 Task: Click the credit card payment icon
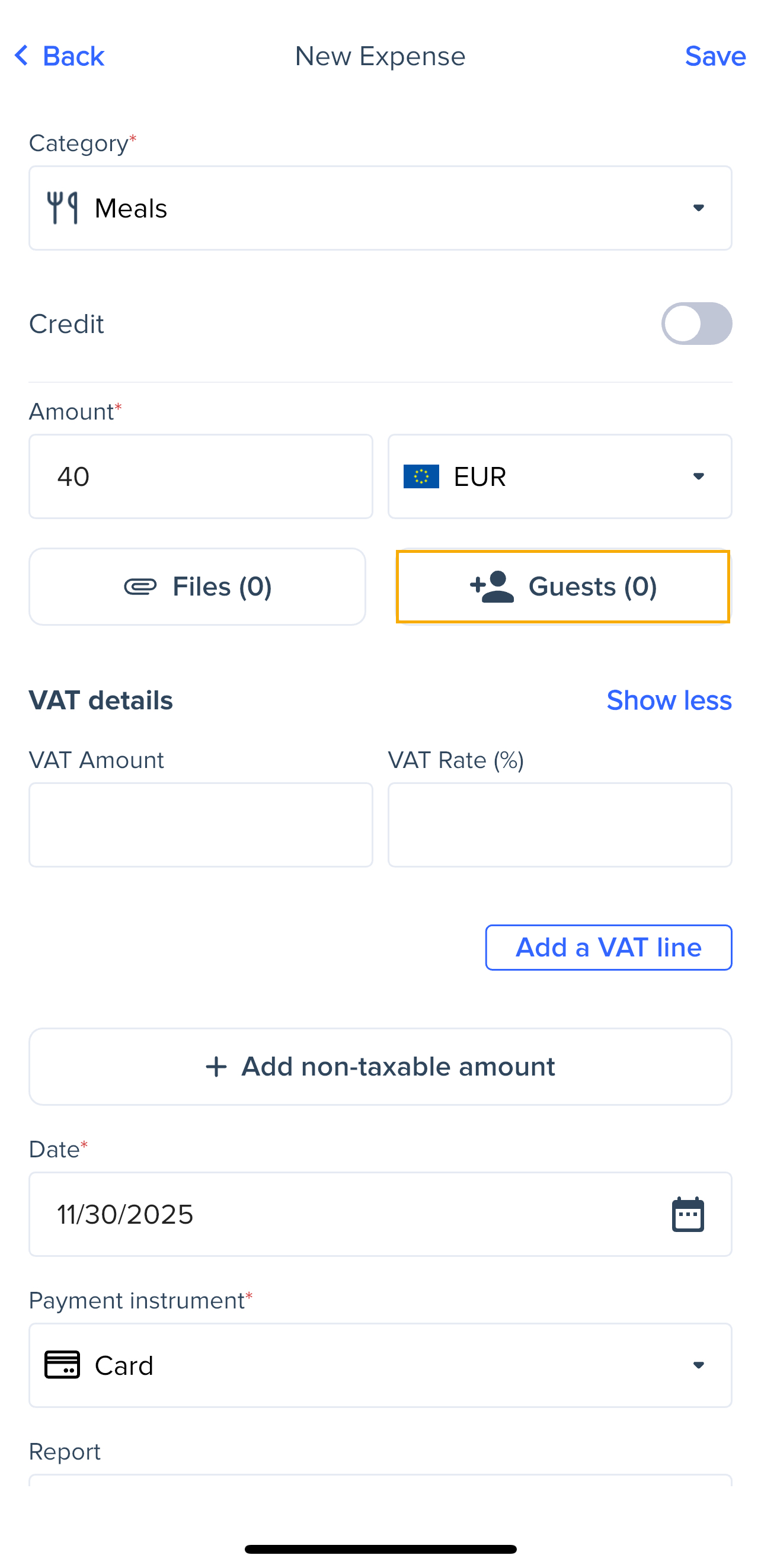click(62, 1365)
